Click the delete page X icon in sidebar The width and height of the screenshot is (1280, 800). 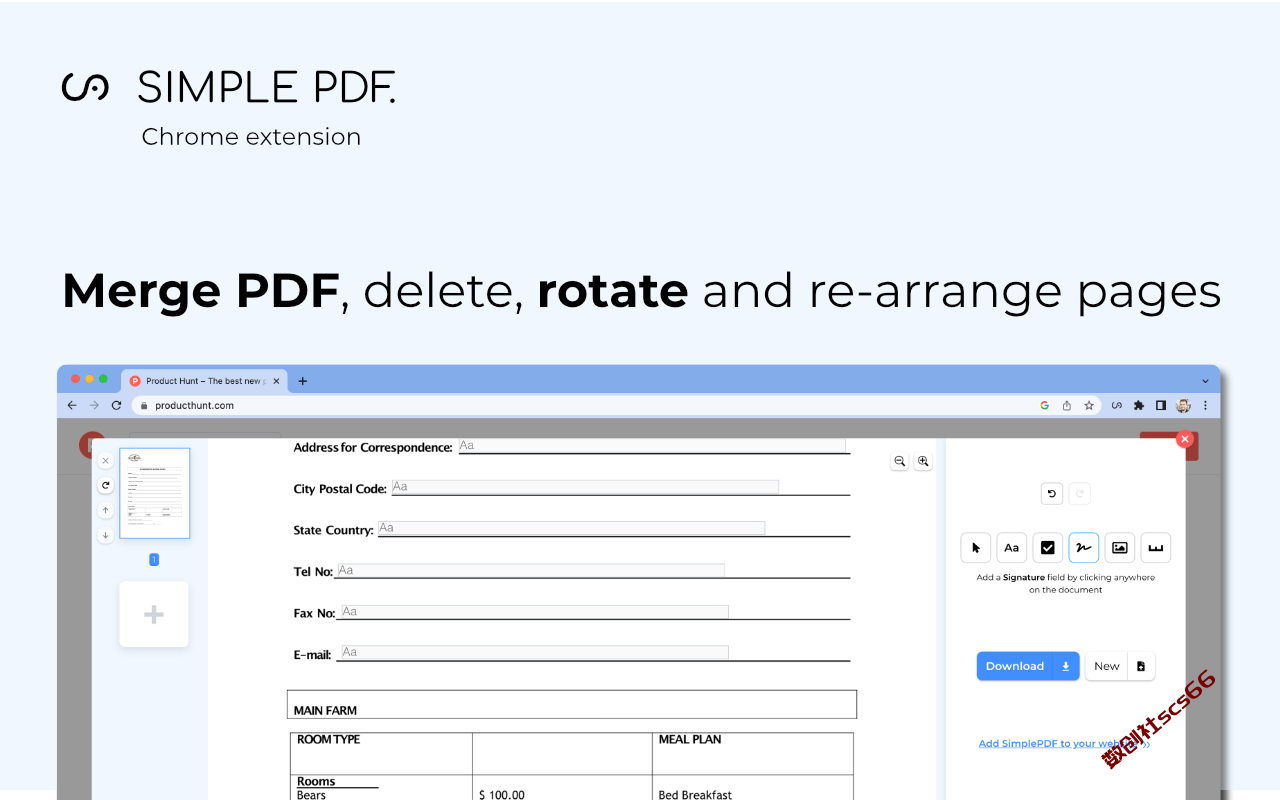click(105, 461)
